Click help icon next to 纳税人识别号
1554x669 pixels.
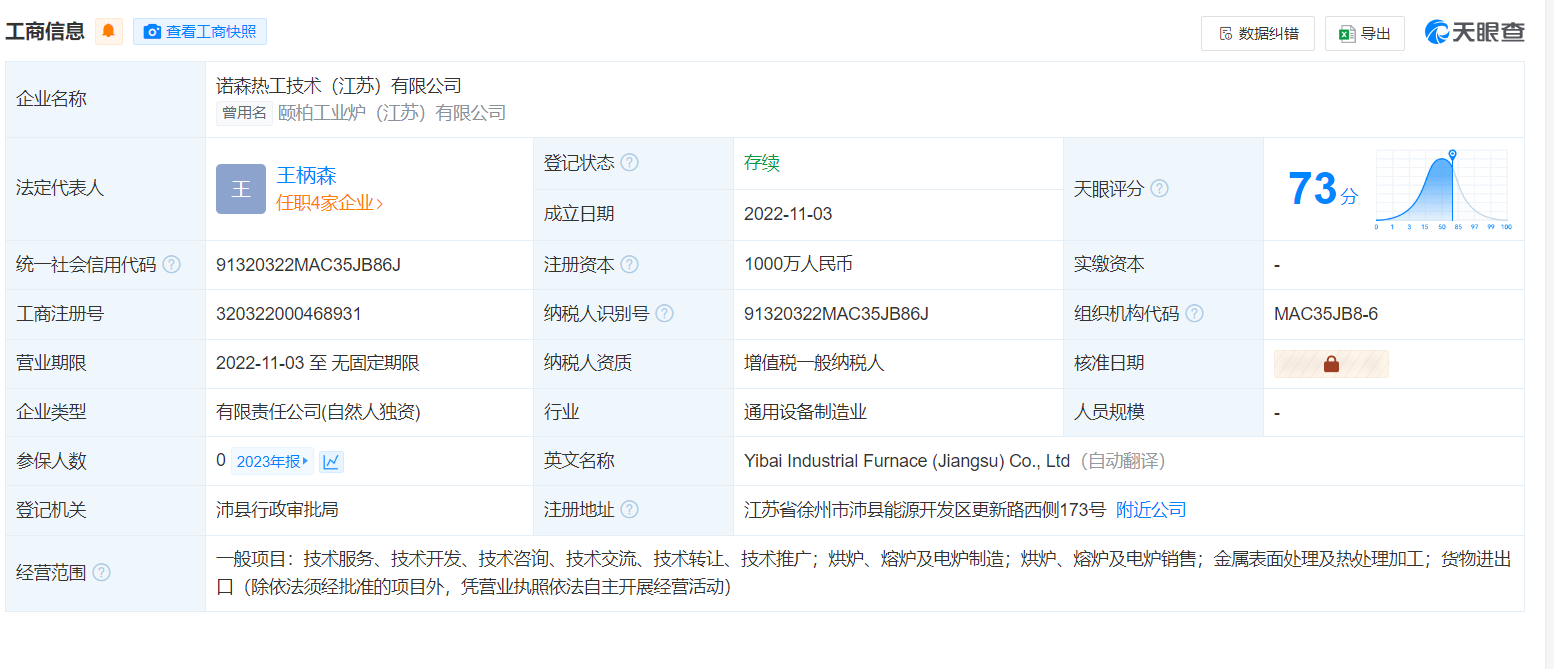664,314
